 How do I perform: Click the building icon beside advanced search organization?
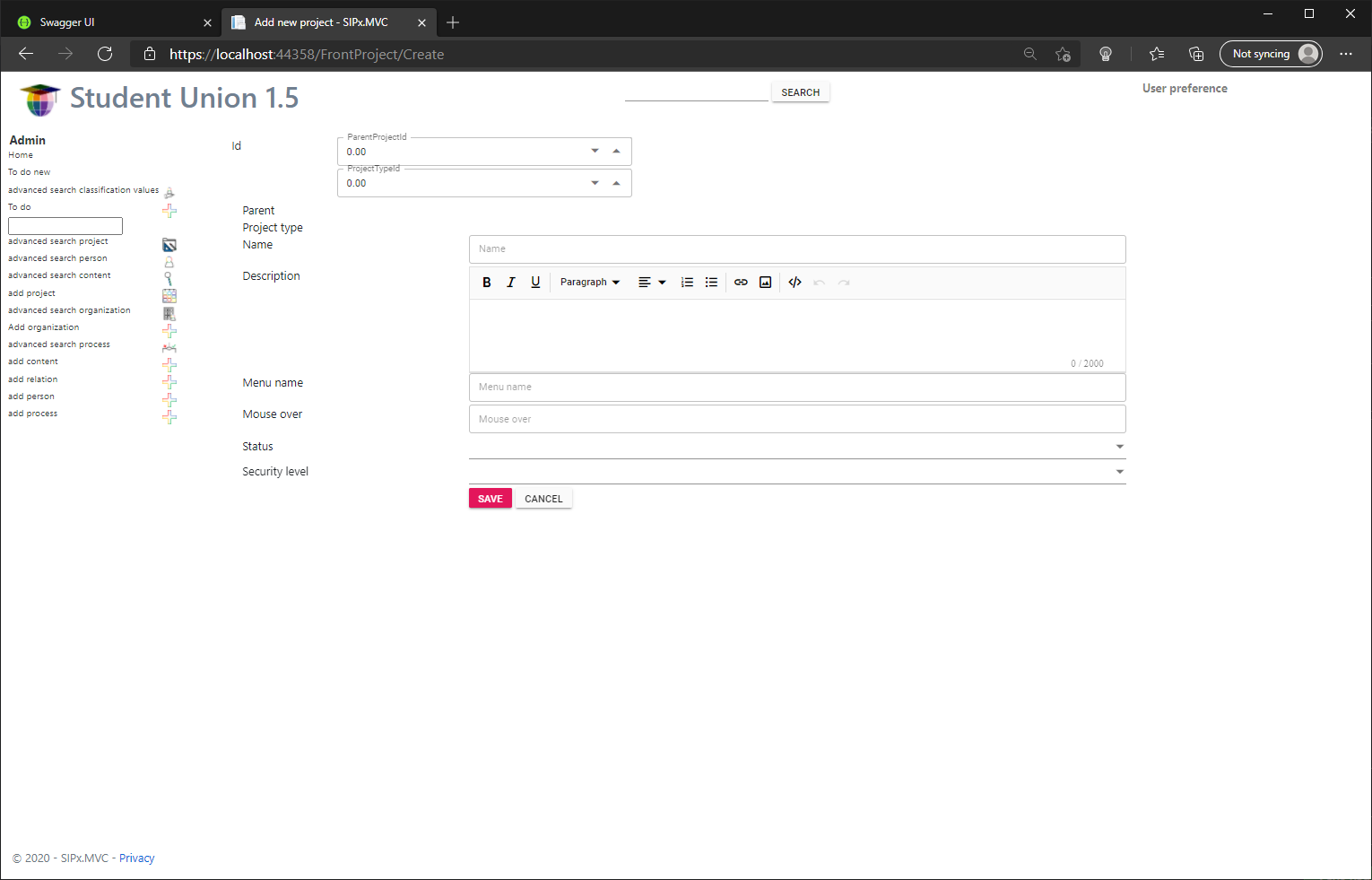169,314
